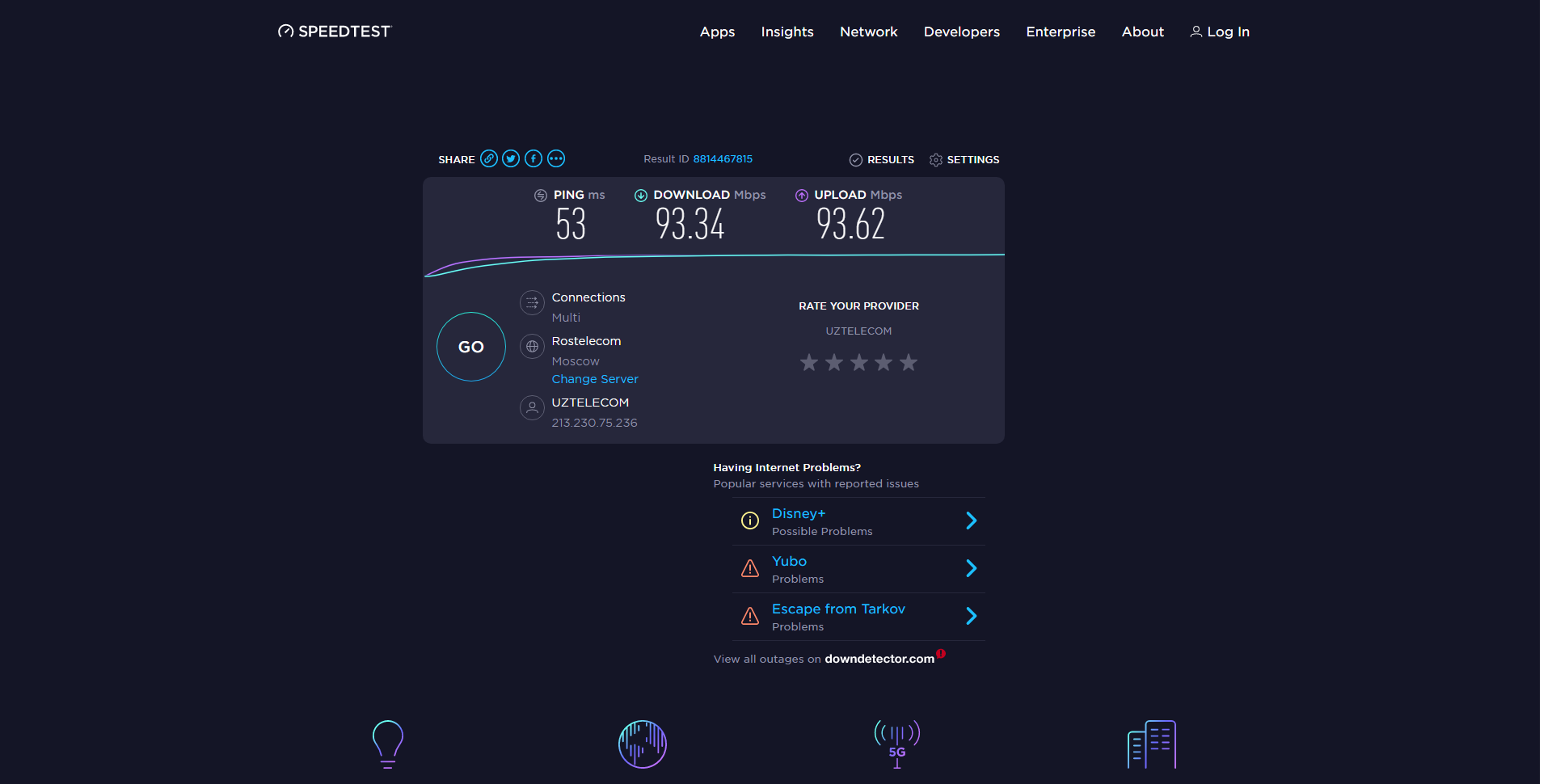Open the Settings page

(x=964, y=160)
